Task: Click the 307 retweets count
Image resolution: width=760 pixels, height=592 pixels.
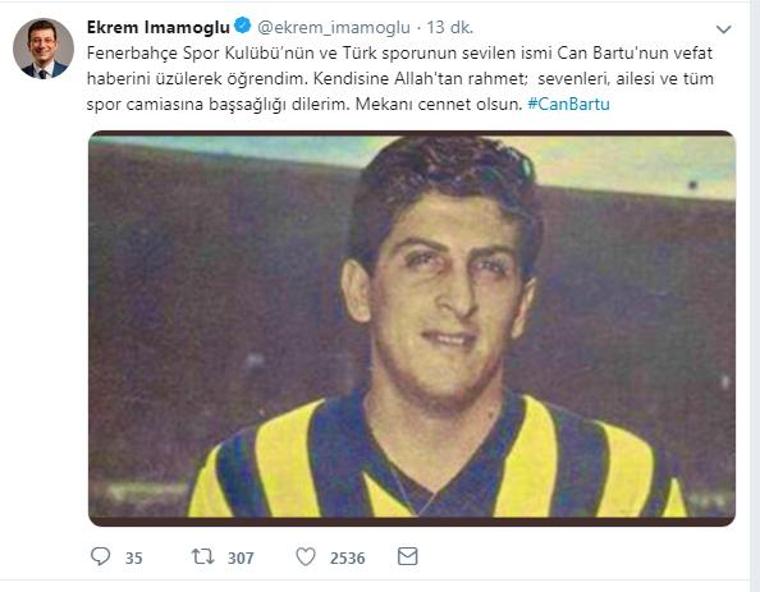Action: (x=241, y=558)
